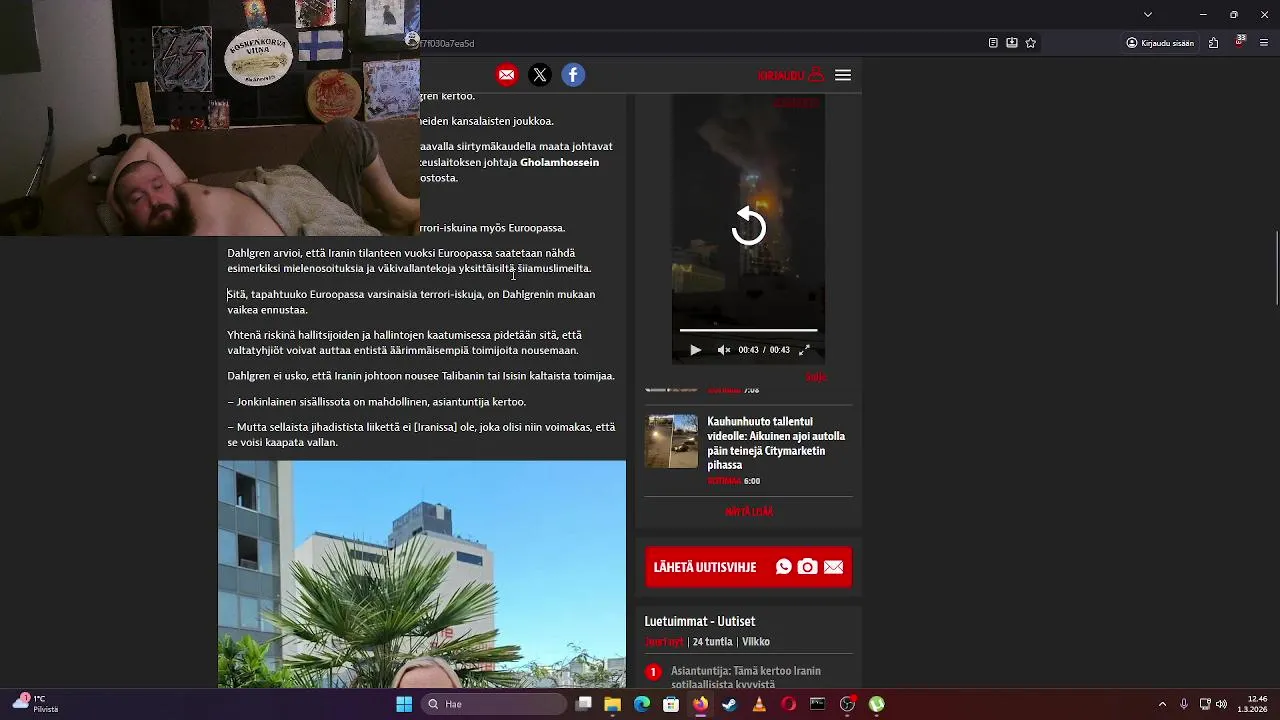Send news tip via WhatsApp icon
The width and height of the screenshot is (1280, 720).
pos(784,567)
